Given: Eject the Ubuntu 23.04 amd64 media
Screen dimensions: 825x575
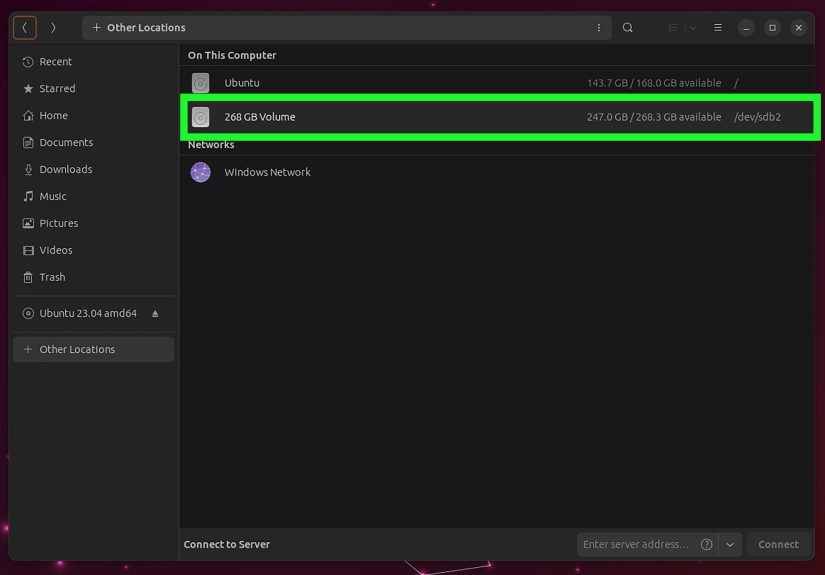Looking at the screenshot, I should [x=155, y=314].
